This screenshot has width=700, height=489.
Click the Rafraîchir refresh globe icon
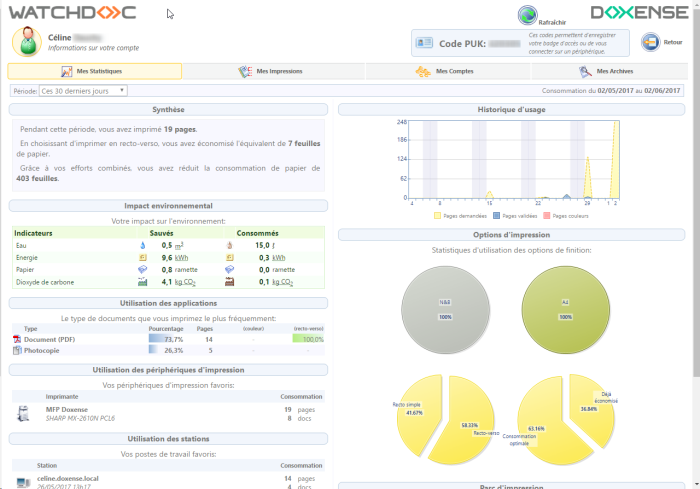pos(527,15)
